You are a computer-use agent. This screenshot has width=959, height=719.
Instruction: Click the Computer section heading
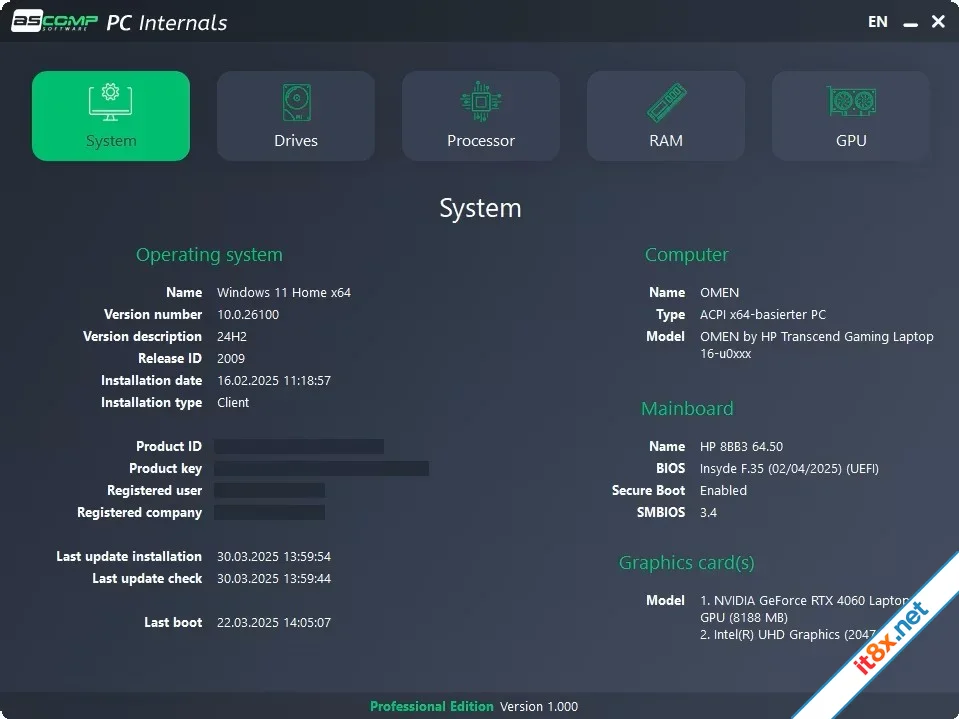click(686, 254)
